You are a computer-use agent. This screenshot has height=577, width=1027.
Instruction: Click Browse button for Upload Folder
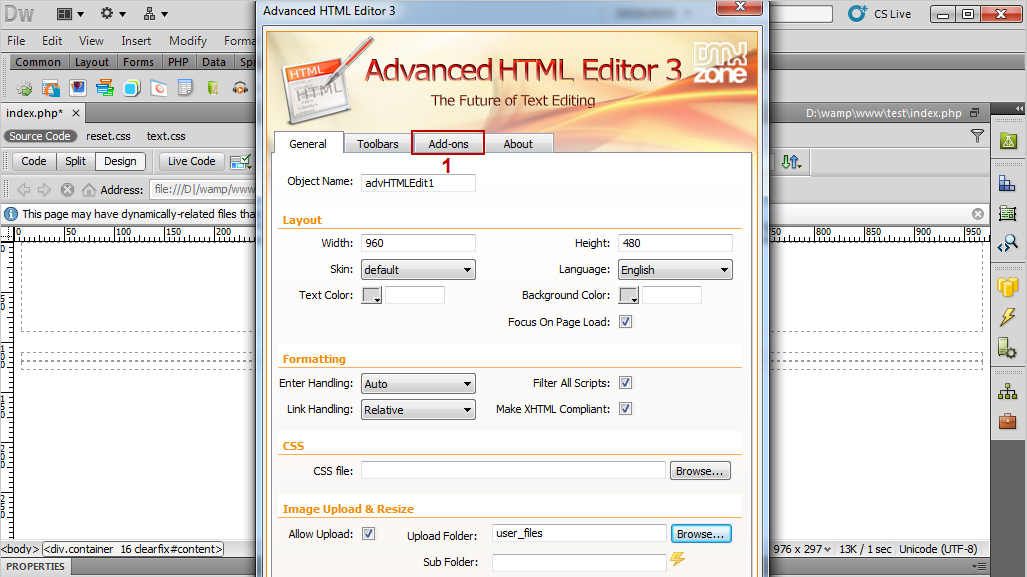click(701, 534)
